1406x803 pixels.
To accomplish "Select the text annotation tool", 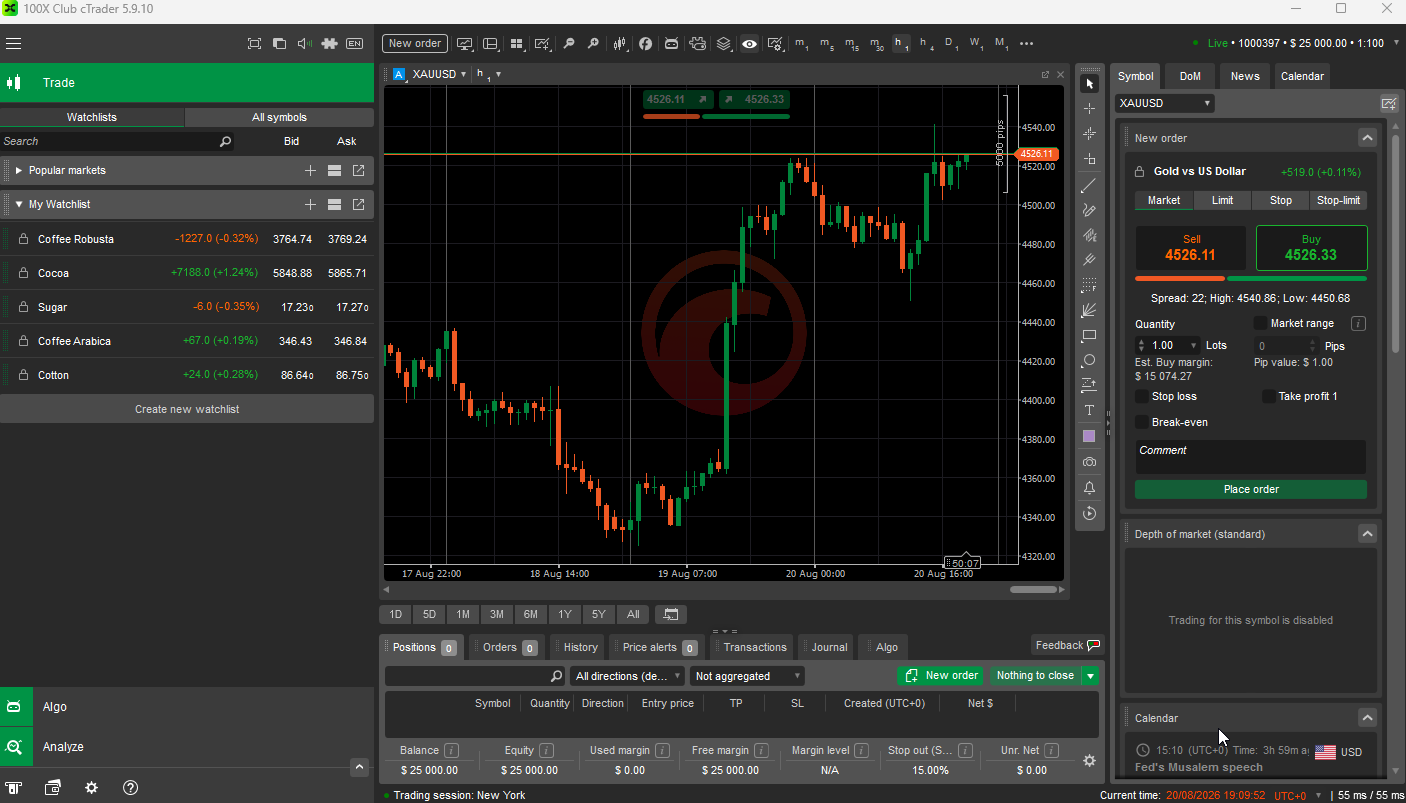I will coord(1090,411).
